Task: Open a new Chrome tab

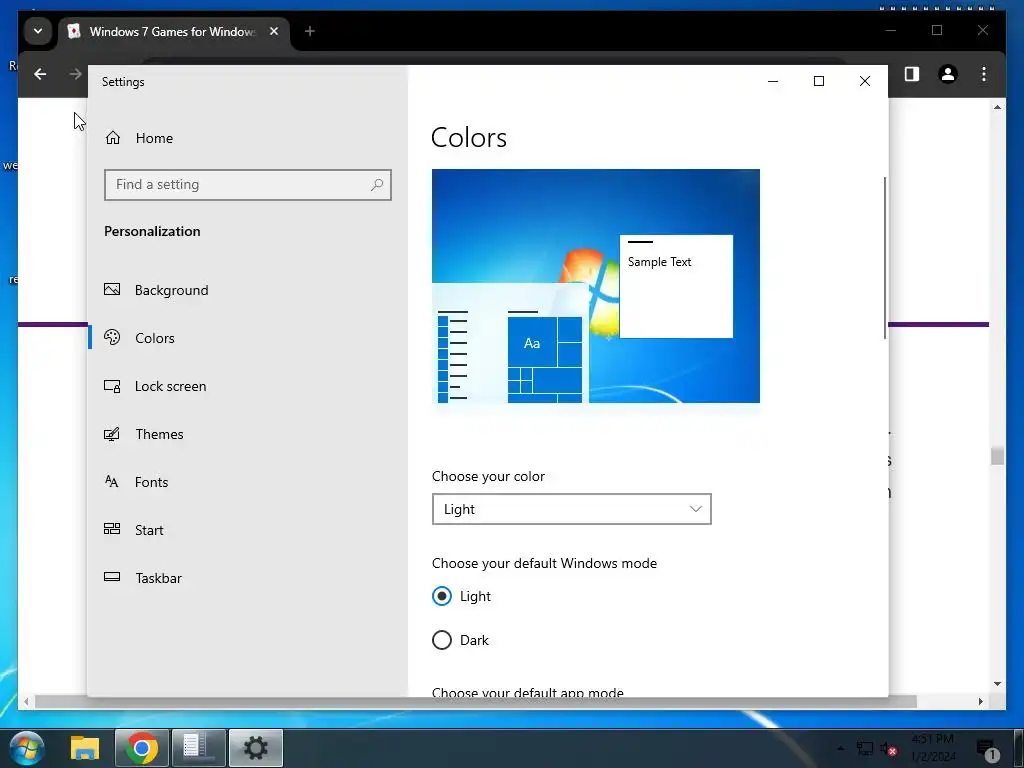Action: click(x=310, y=31)
